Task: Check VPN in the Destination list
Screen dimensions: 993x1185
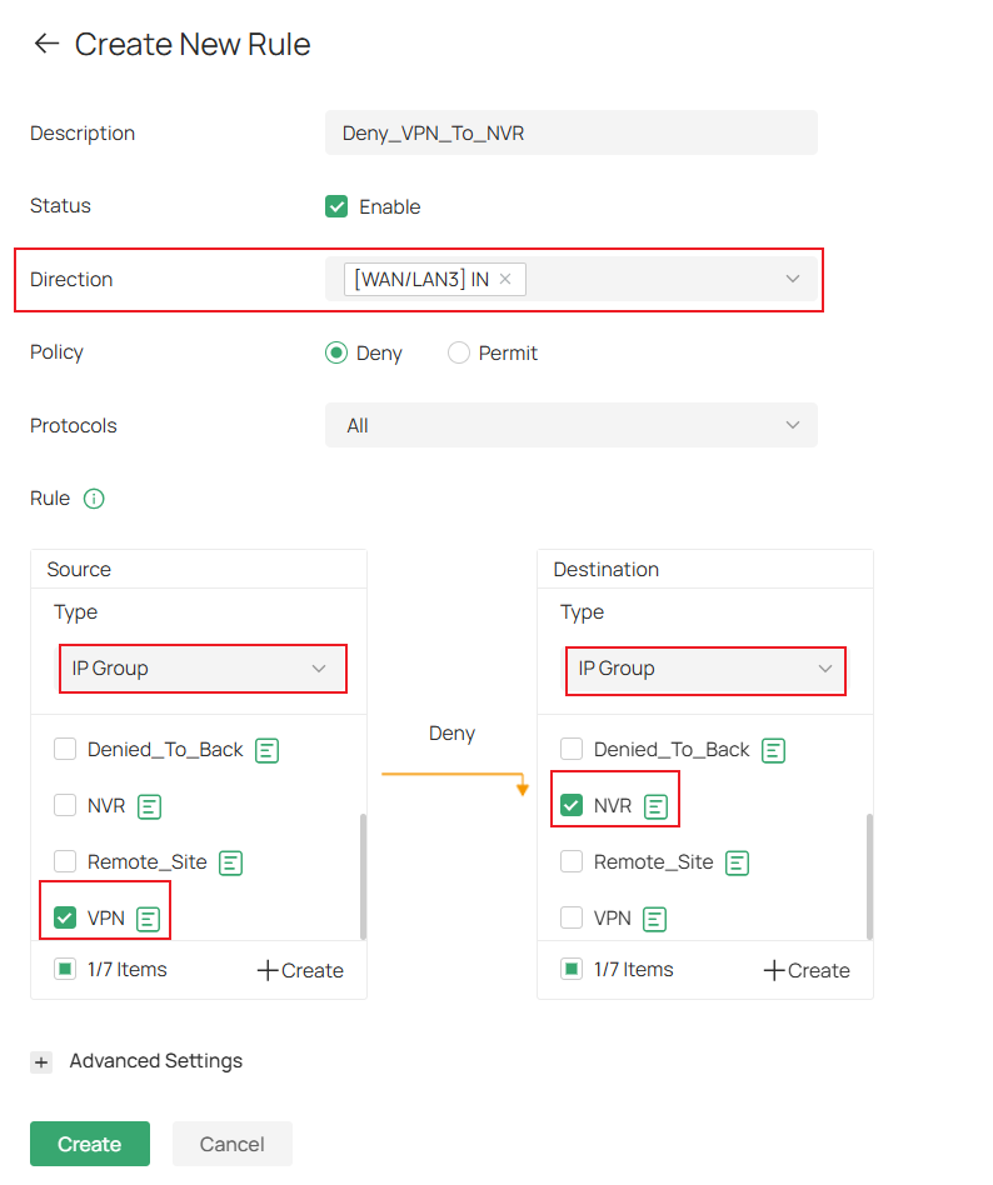Action: (x=571, y=917)
